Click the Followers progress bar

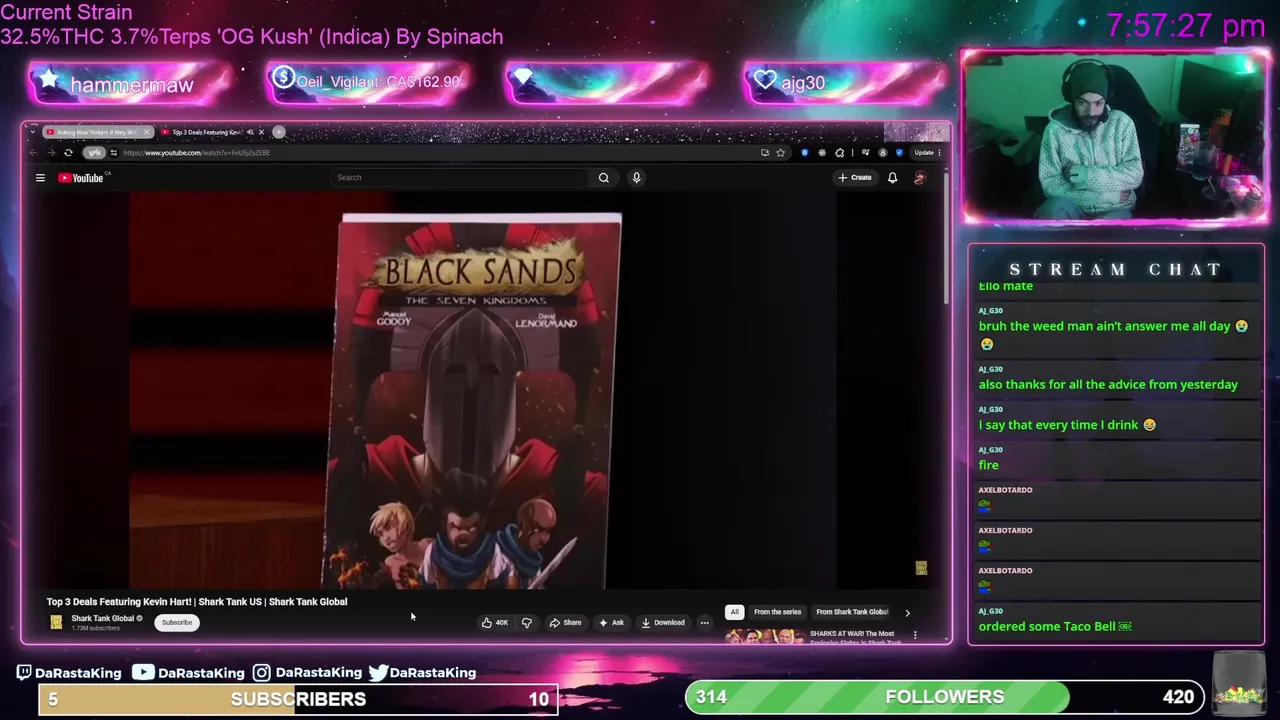(945, 697)
